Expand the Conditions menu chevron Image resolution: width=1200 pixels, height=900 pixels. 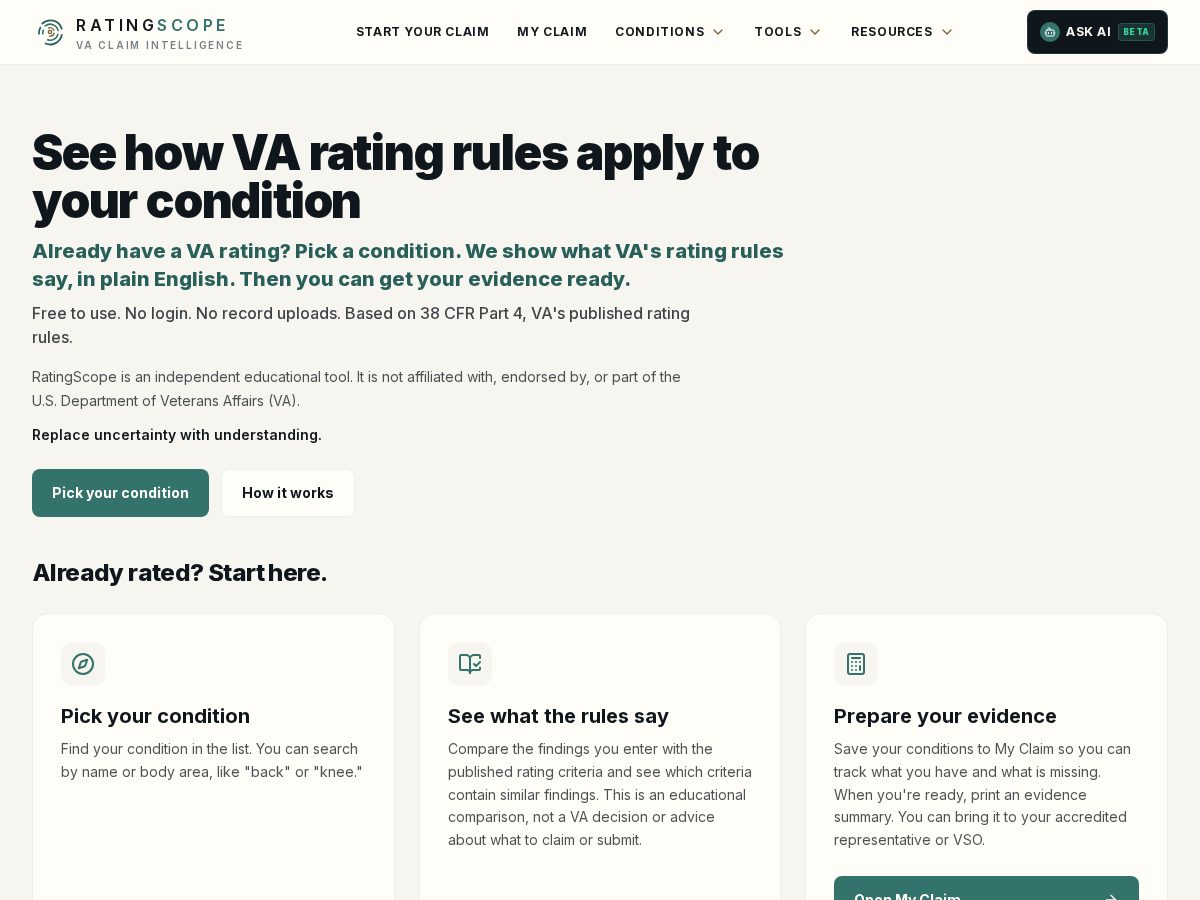pos(718,32)
